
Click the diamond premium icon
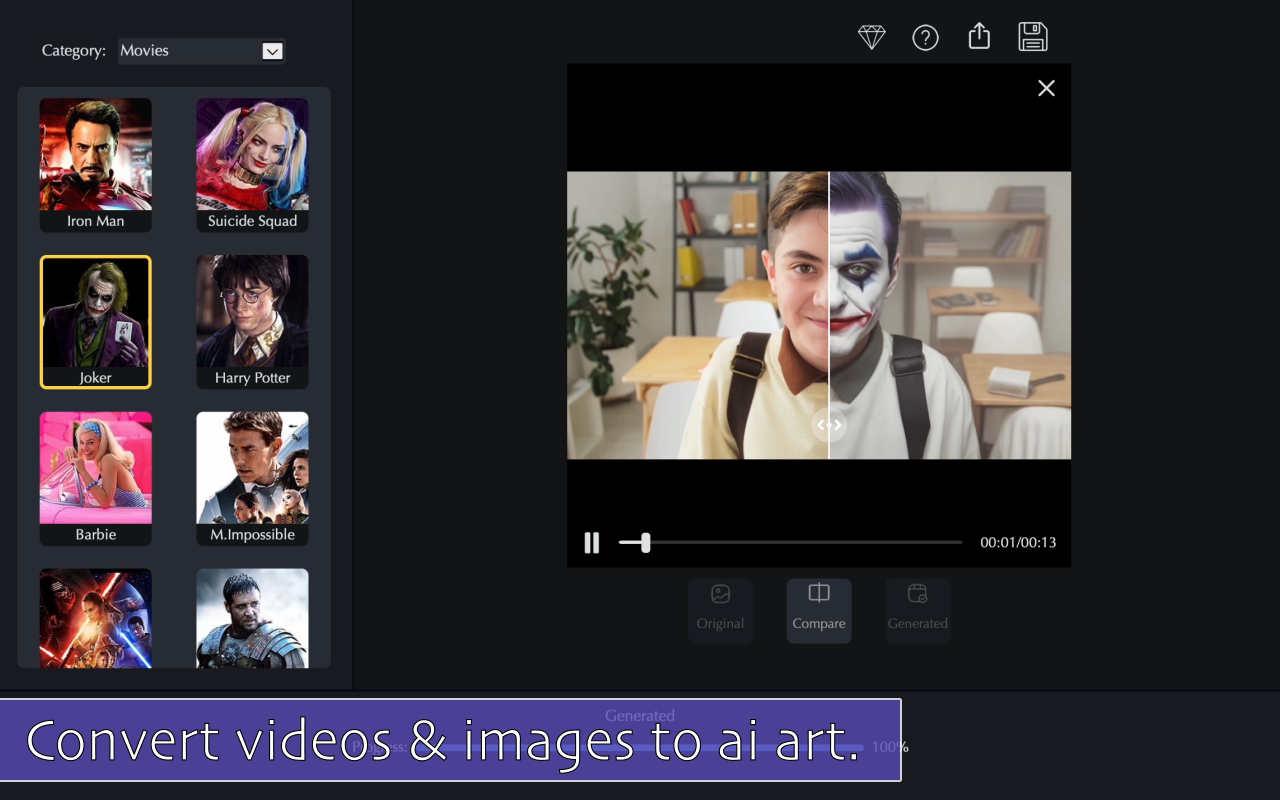pos(872,38)
